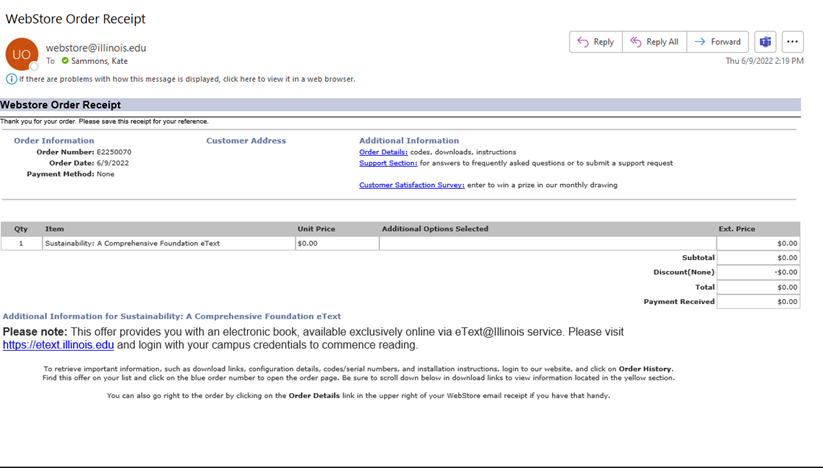Click the Discount(None) label
823x468 pixels.
(683, 272)
